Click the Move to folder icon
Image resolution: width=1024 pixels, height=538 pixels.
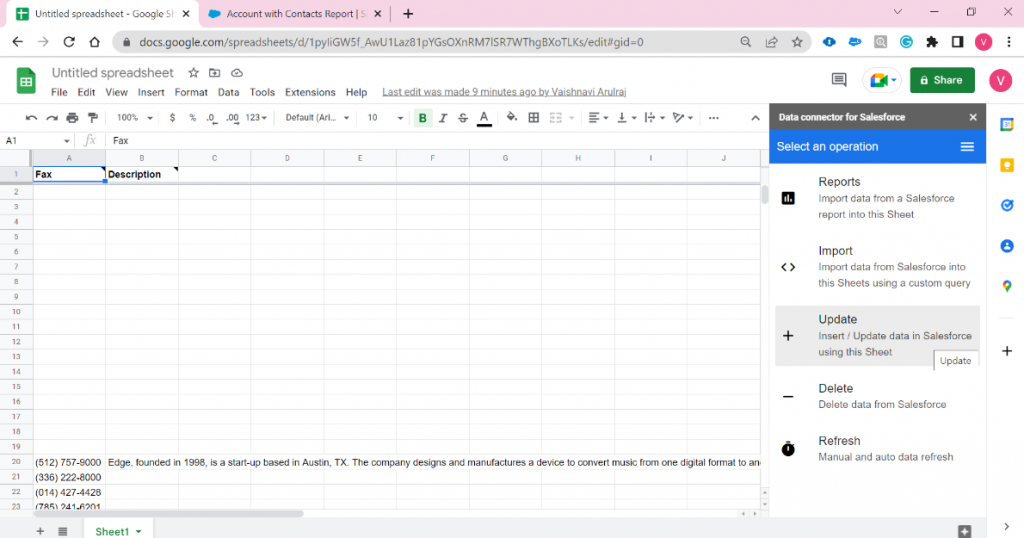point(214,73)
